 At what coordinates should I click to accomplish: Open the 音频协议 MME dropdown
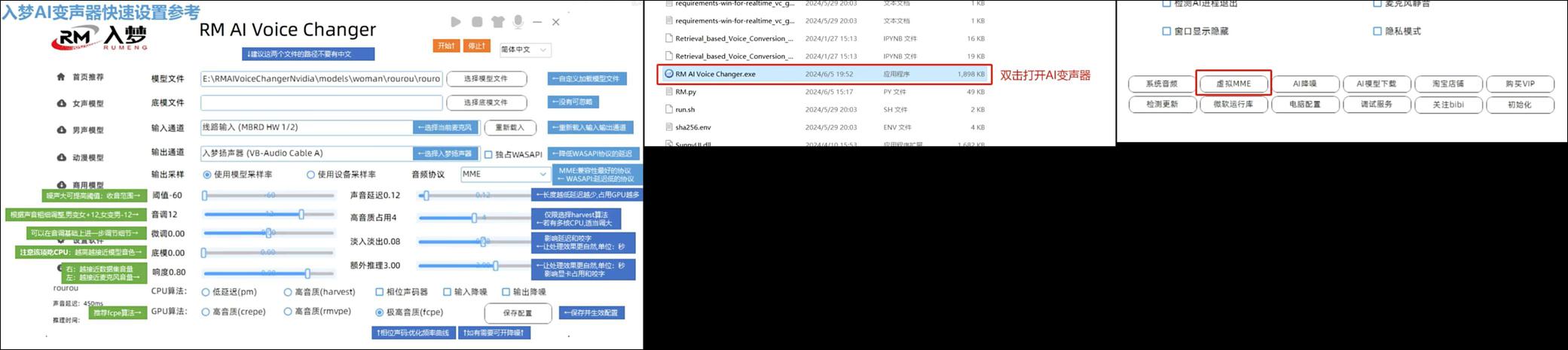505,174
